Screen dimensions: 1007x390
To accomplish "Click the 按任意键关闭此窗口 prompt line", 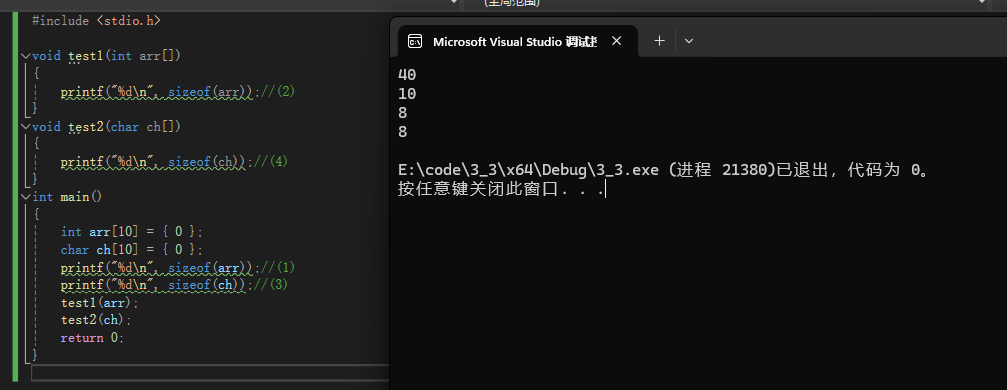I will pyautogui.click(x=502, y=190).
